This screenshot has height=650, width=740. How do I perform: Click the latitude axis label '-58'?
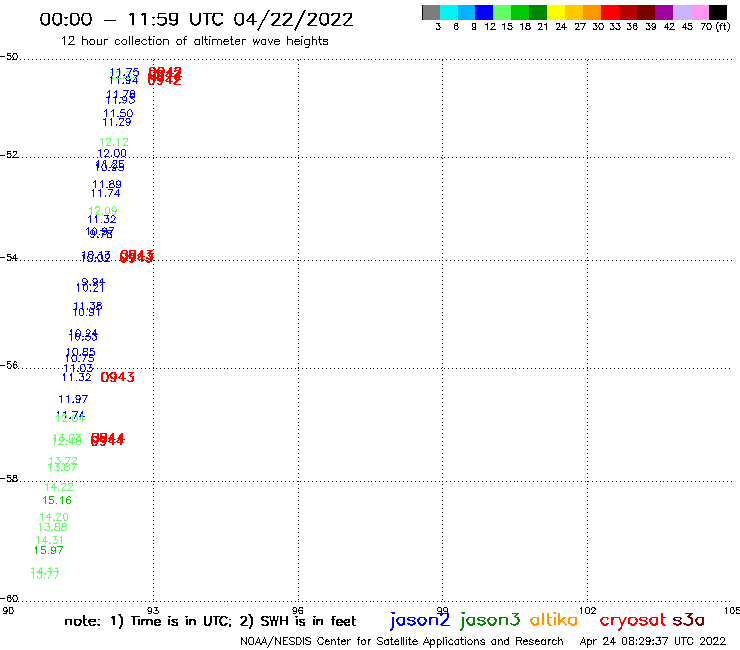point(9,478)
